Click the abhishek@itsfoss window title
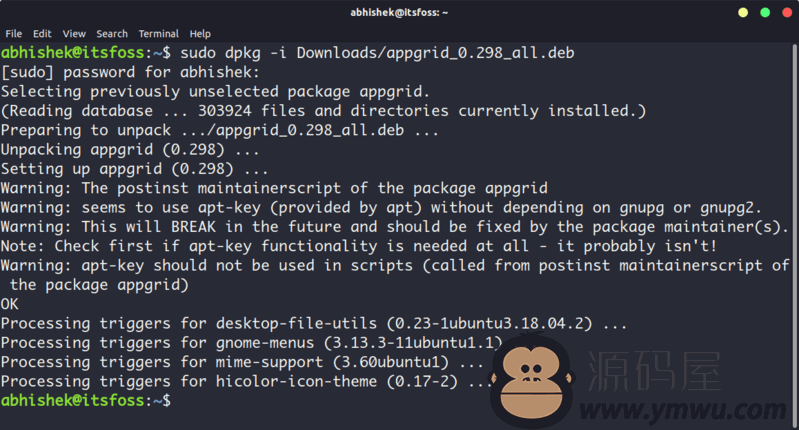This screenshot has height=430, width=799. click(x=399, y=12)
